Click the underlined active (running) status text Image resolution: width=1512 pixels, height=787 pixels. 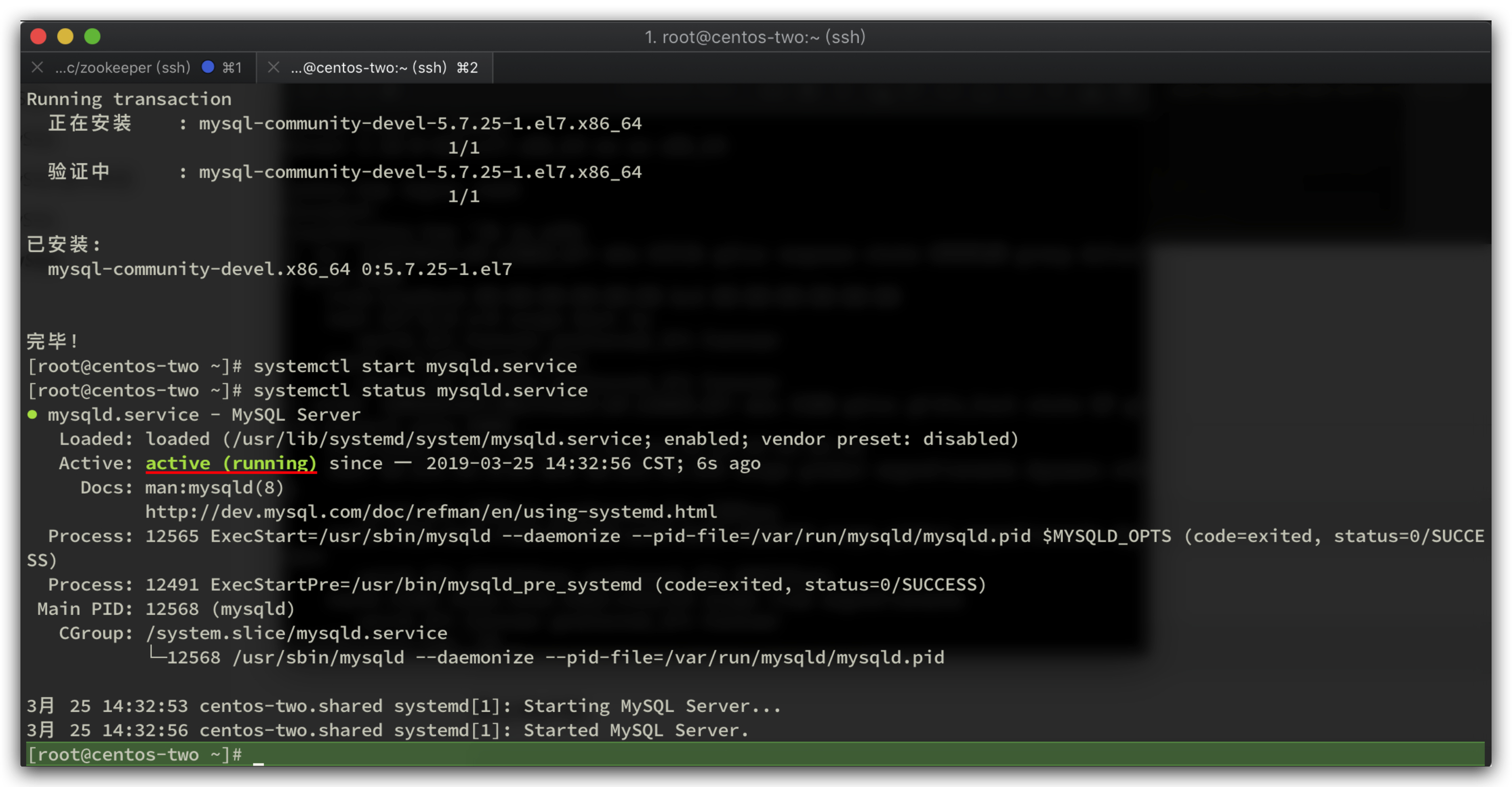click(x=231, y=463)
